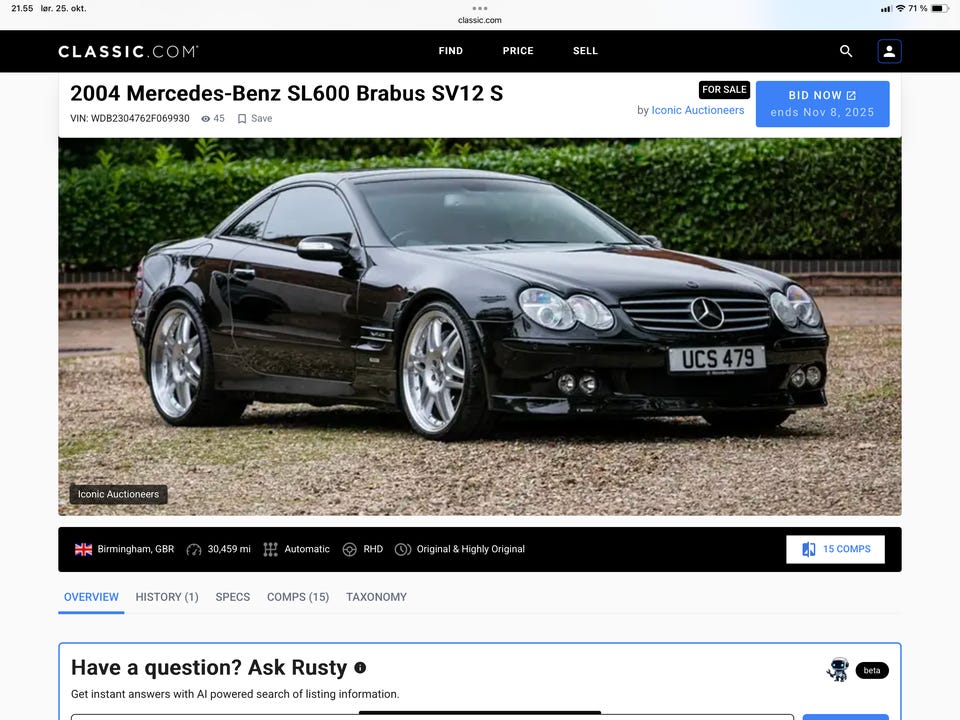Click the Have a question? Ask Rusty heading
The width and height of the screenshot is (960, 720).
coord(209,667)
